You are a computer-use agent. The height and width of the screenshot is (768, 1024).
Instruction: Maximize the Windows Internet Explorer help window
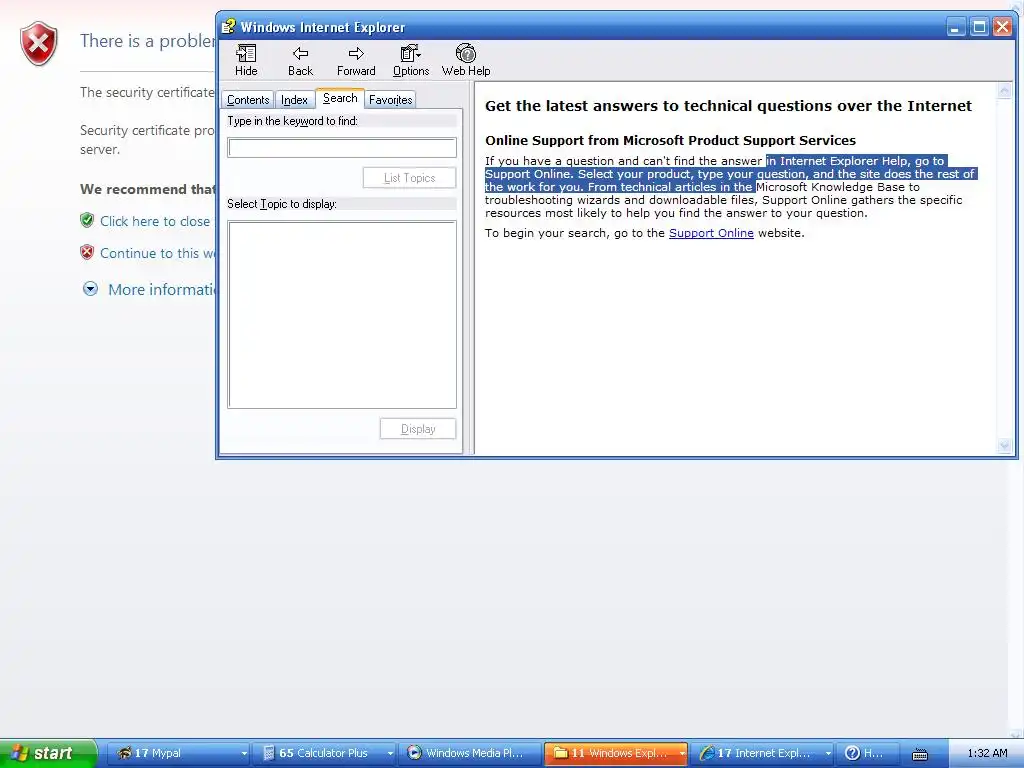pyautogui.click(x=979, y=27)
